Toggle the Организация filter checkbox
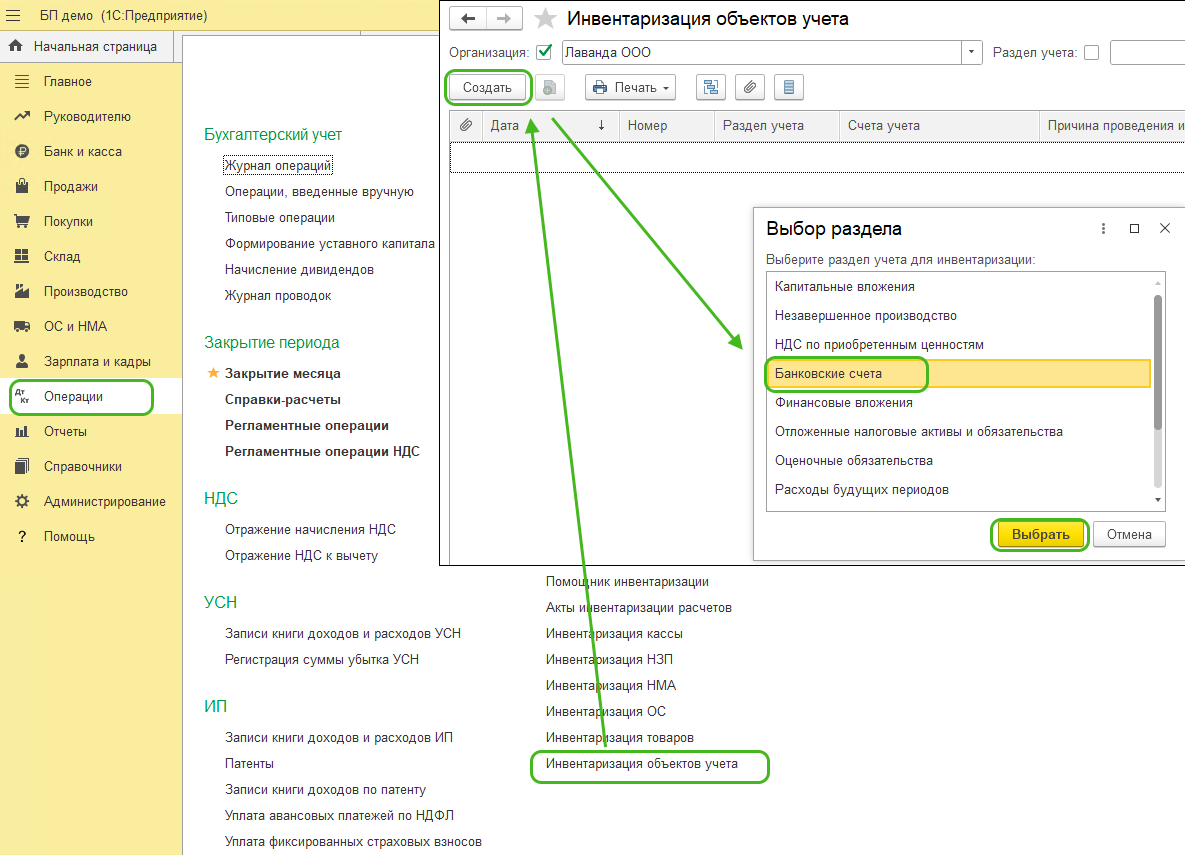Screen dimensions: 1185x855 [x=544, y=52]
